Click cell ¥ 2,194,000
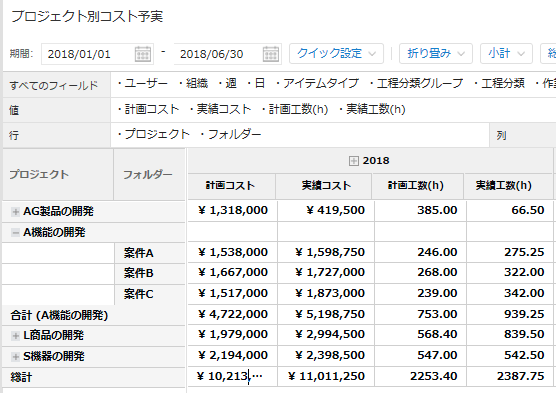The width and height of the screenshot is (556, 393). pos(233,355)
